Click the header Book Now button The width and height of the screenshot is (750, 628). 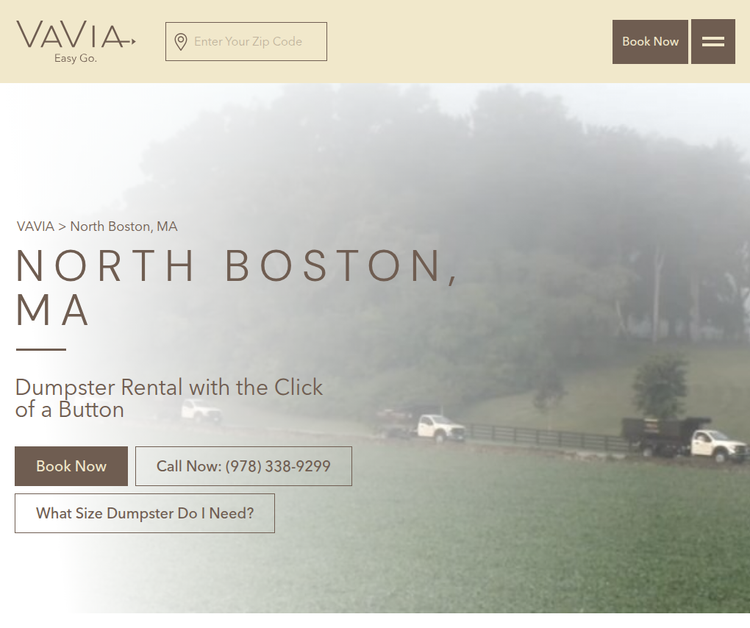[x=650, y=42]
